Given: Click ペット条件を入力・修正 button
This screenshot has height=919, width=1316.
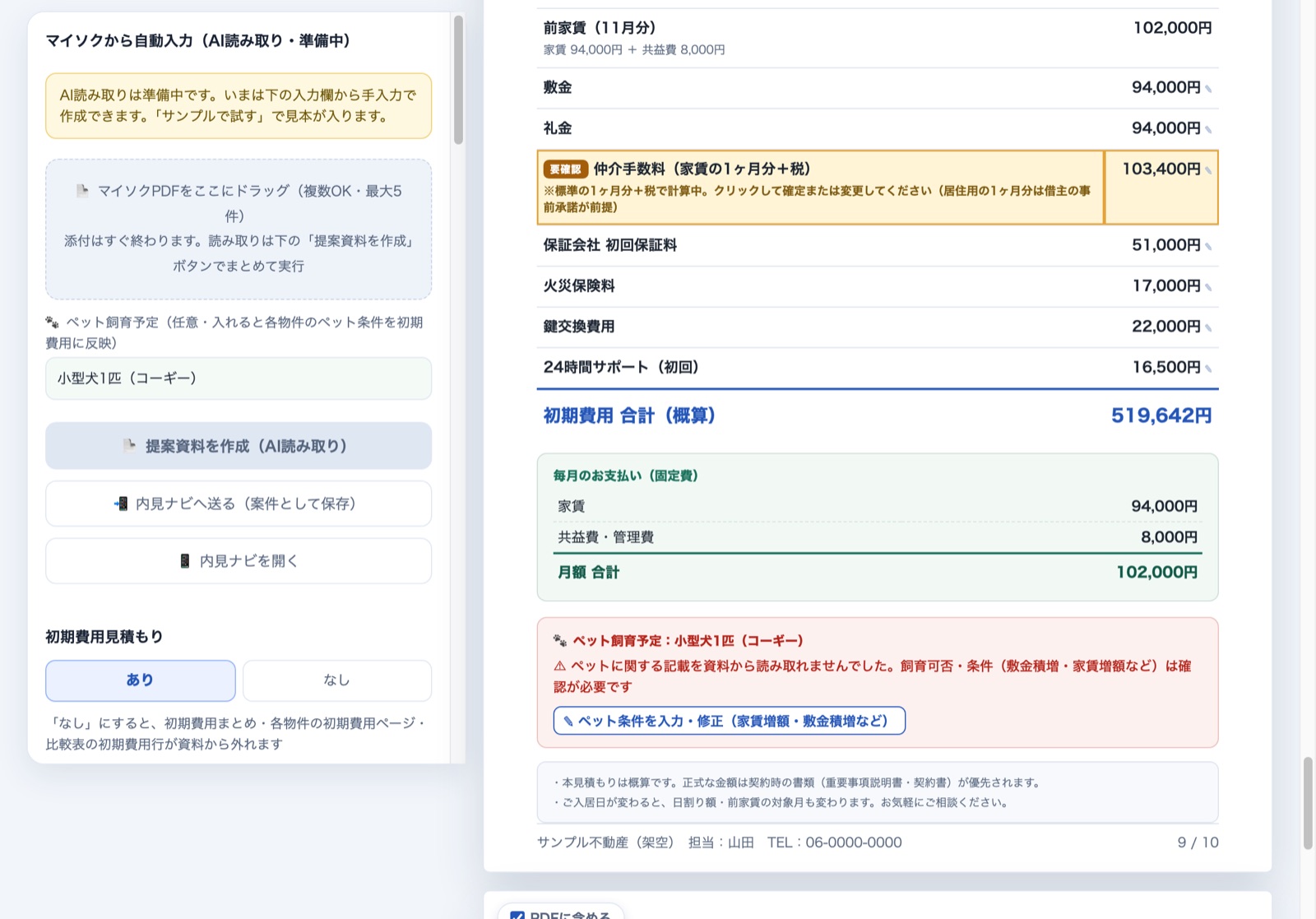Looking at the screenshot, I should (730, 721).
